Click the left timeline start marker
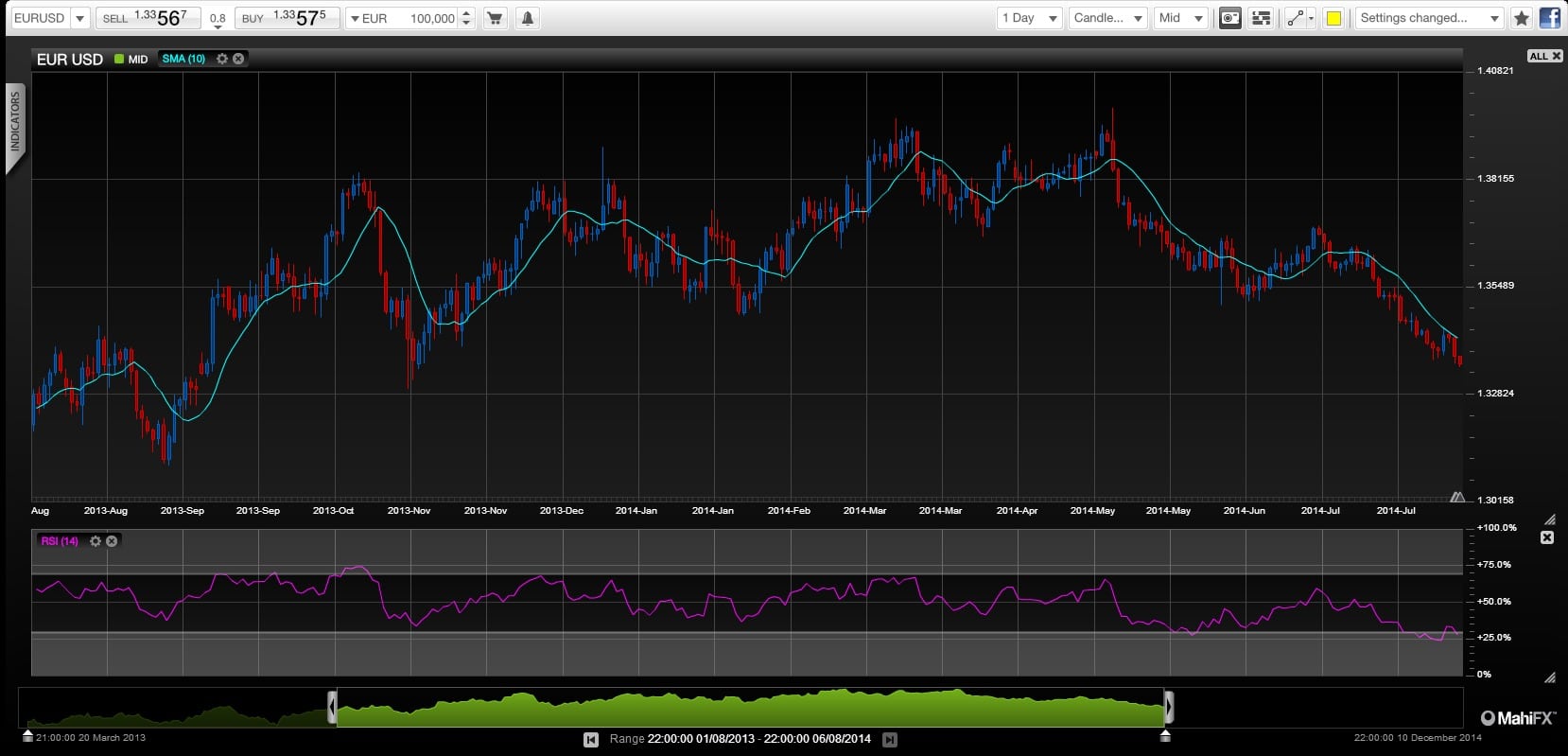 tap(27, 735)
